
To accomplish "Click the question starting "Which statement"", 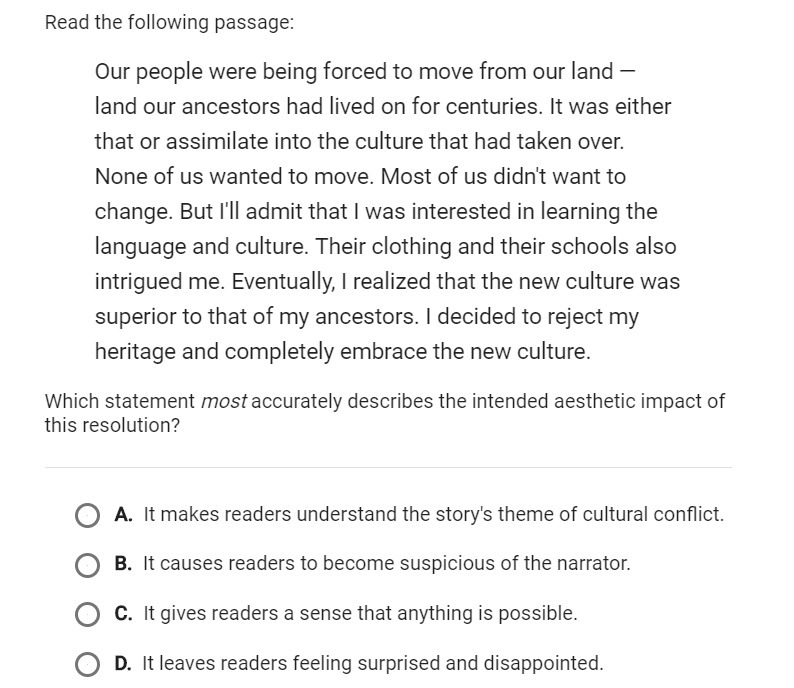I will [384, 412].
